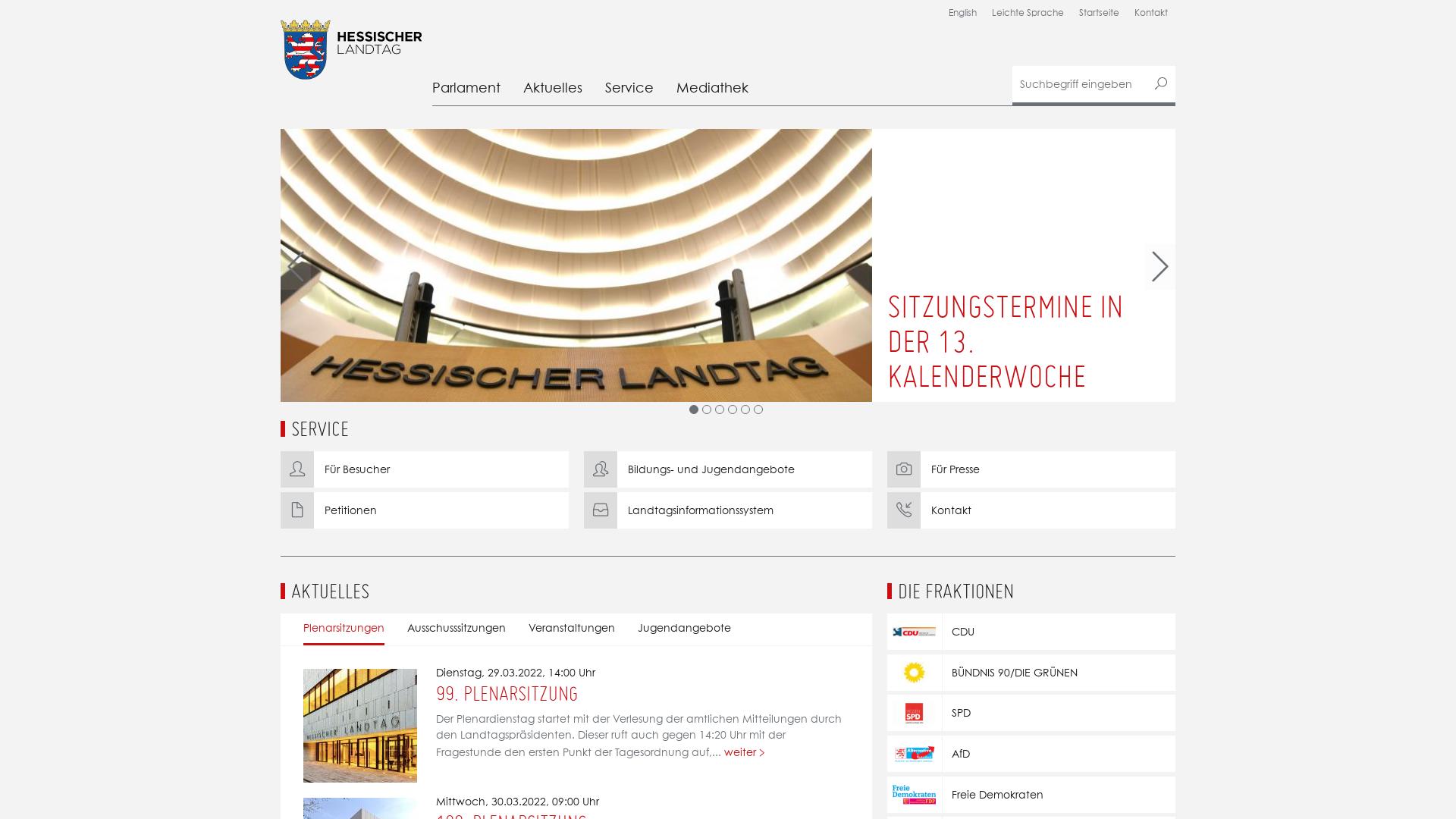Open the SPD Fraktion link
The height and width of the screenshot is (819, 1456).
click(x=1031, y=713)
